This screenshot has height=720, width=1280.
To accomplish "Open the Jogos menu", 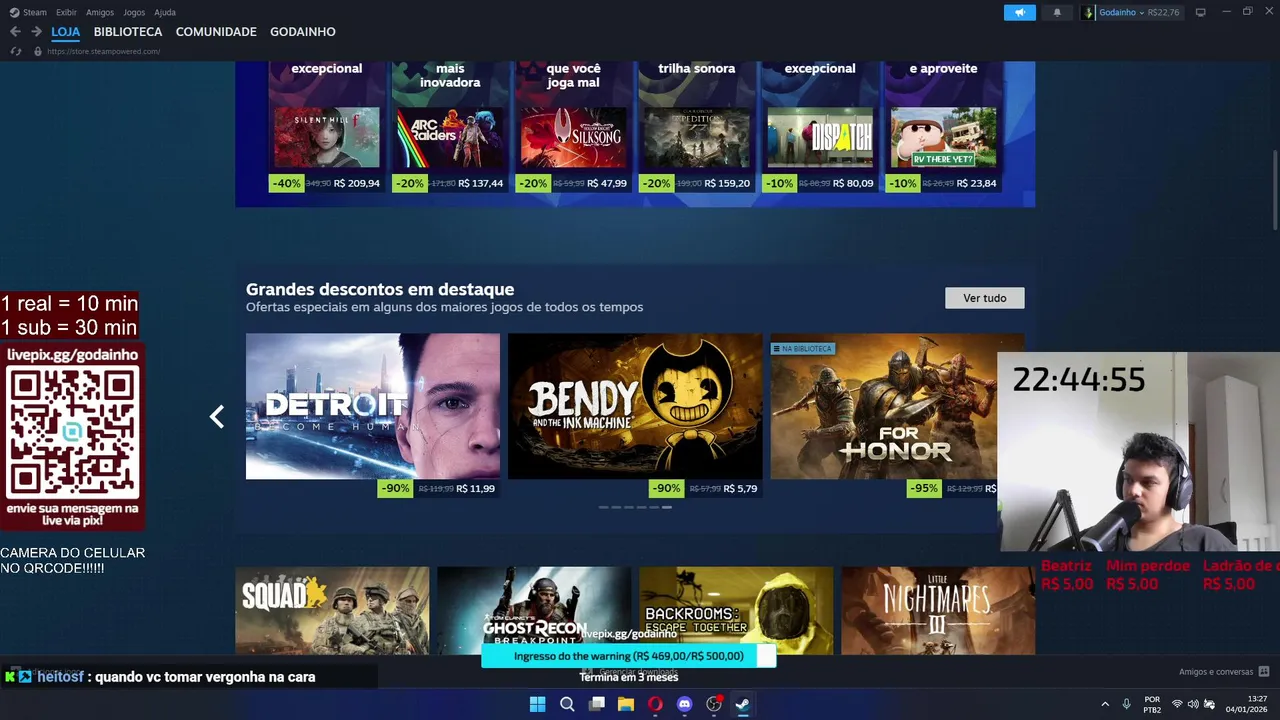I will click(x=134, y=12).
